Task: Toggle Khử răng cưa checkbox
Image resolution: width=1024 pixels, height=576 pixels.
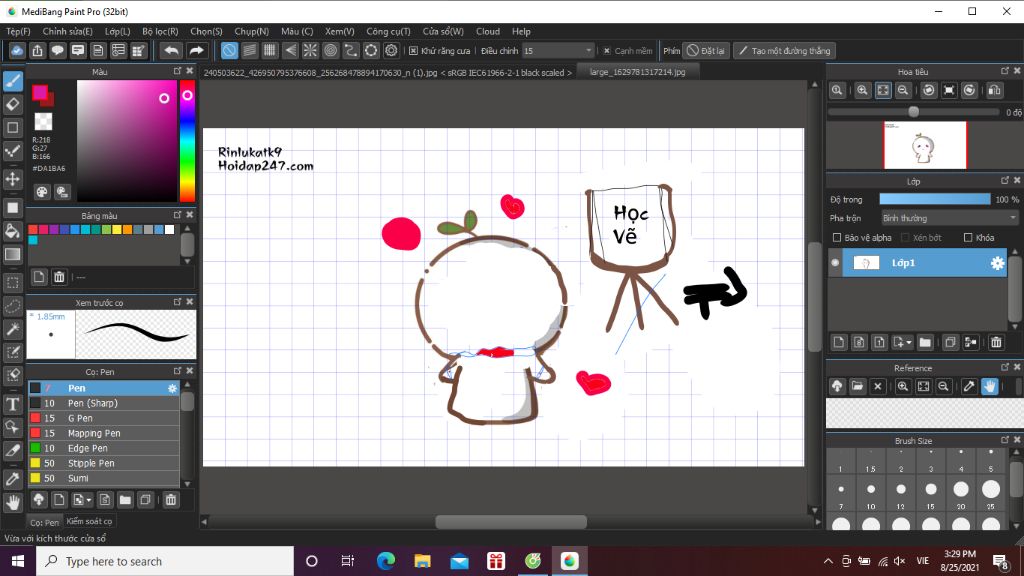Action: point(413,51)
